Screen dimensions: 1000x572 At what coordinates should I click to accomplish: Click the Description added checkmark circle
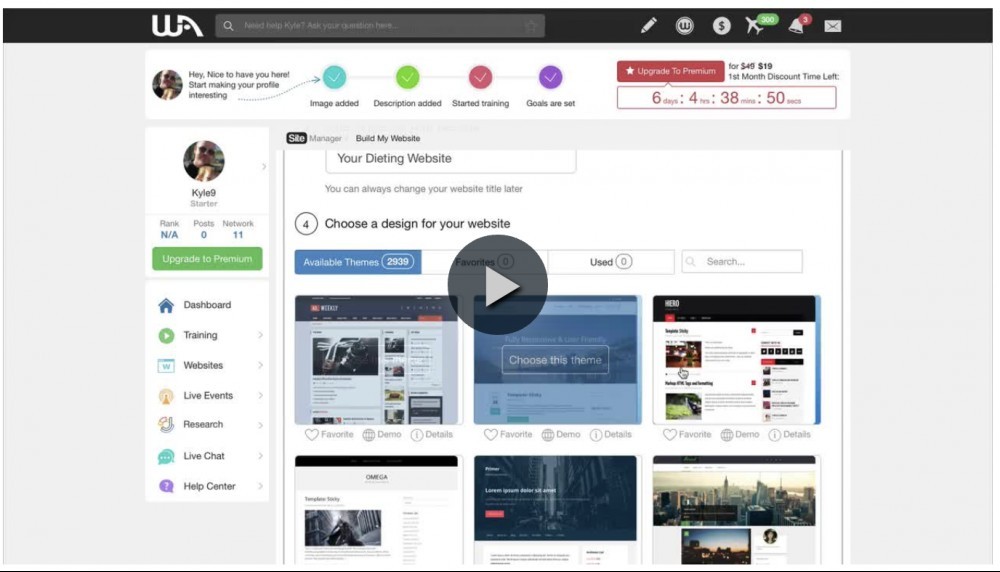click(407, 77)
